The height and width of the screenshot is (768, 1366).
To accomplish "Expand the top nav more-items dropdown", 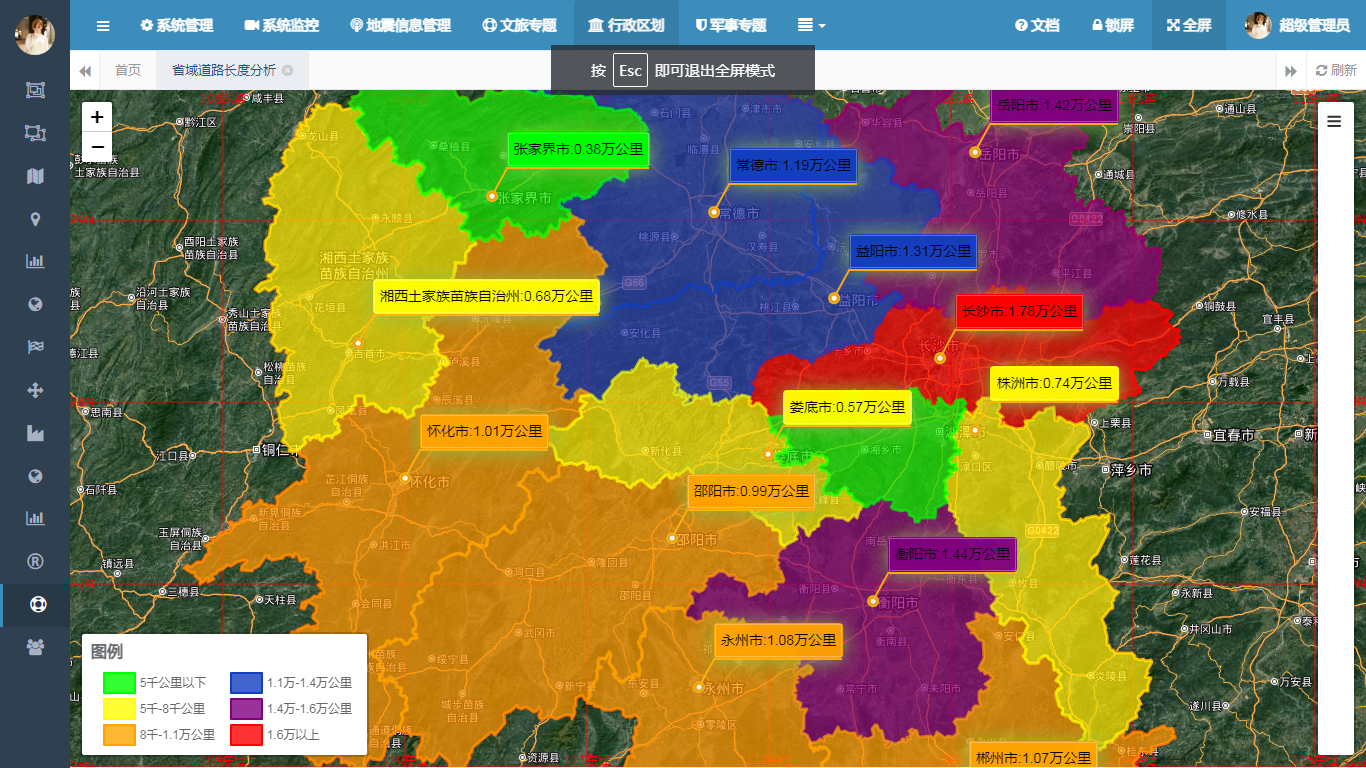I will [x=811, y=25].
